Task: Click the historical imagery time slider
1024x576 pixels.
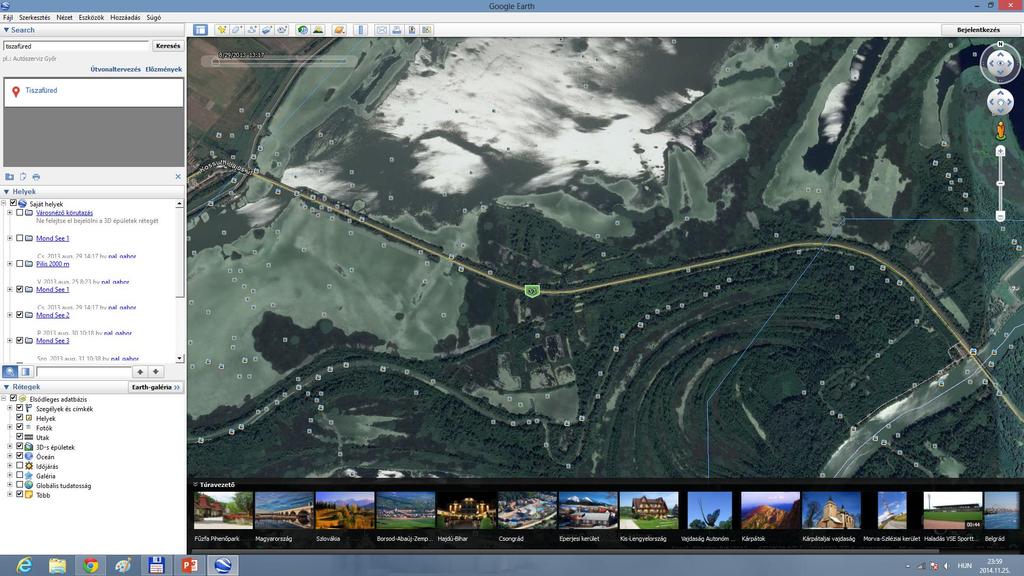Action: 281,62
